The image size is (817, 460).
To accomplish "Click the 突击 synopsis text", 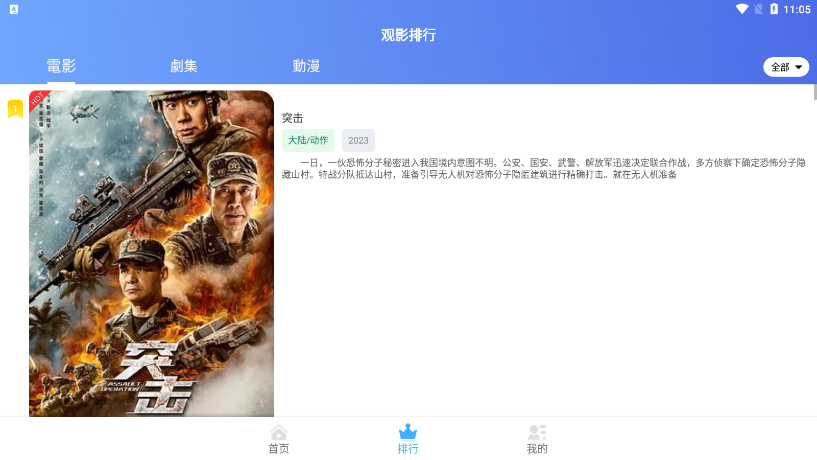I will [x=543, y=168].
